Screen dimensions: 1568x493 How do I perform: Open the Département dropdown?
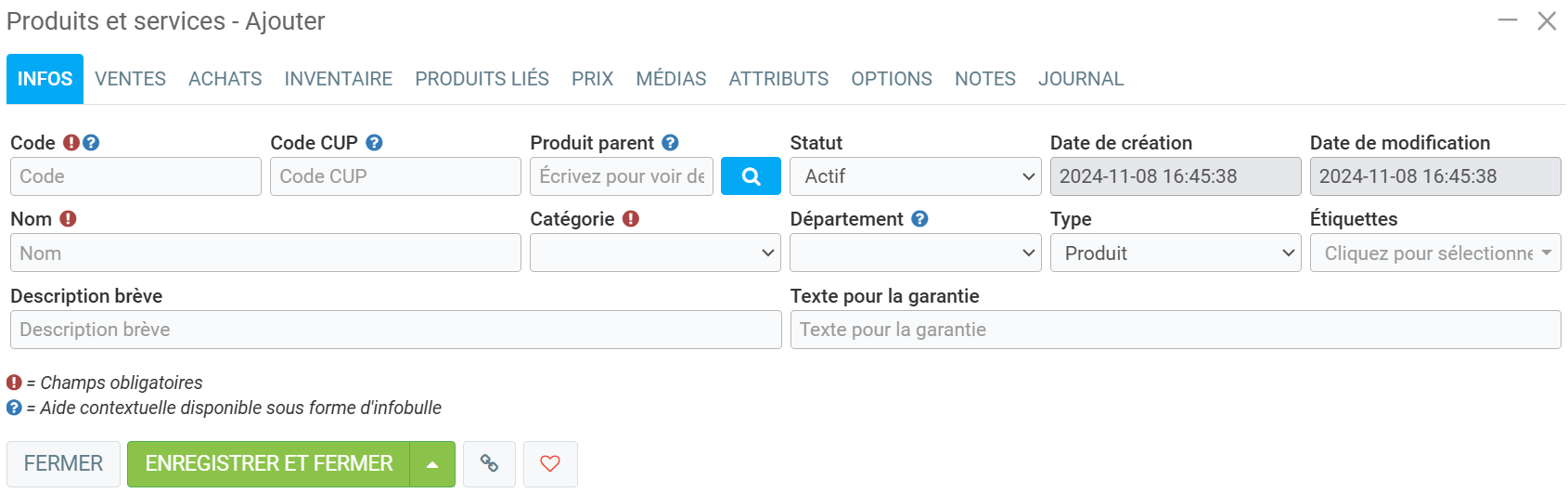(915, 253)
